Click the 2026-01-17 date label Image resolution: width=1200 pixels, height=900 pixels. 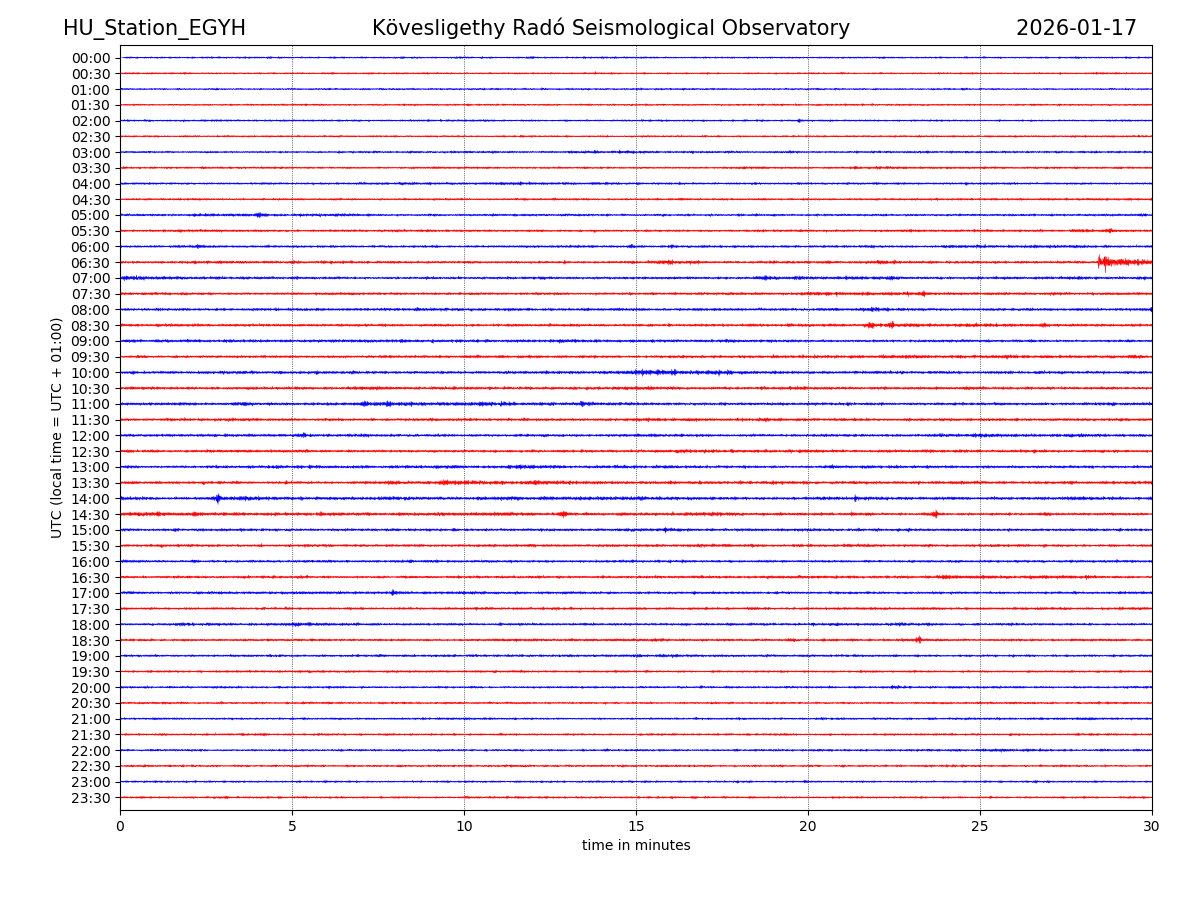[1076, 28]
